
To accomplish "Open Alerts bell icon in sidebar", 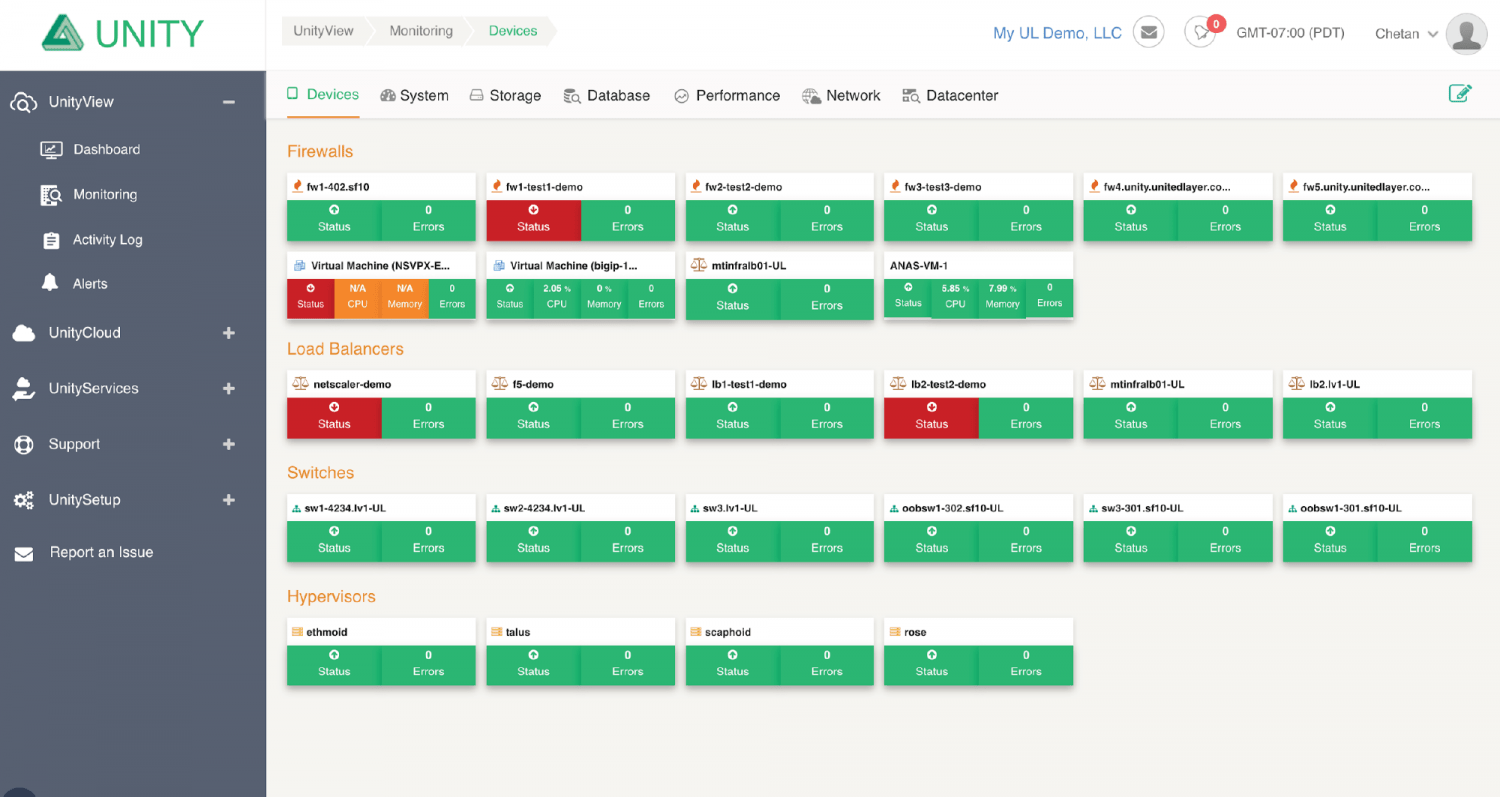I will pyautogui.click(x=50, y=283).
